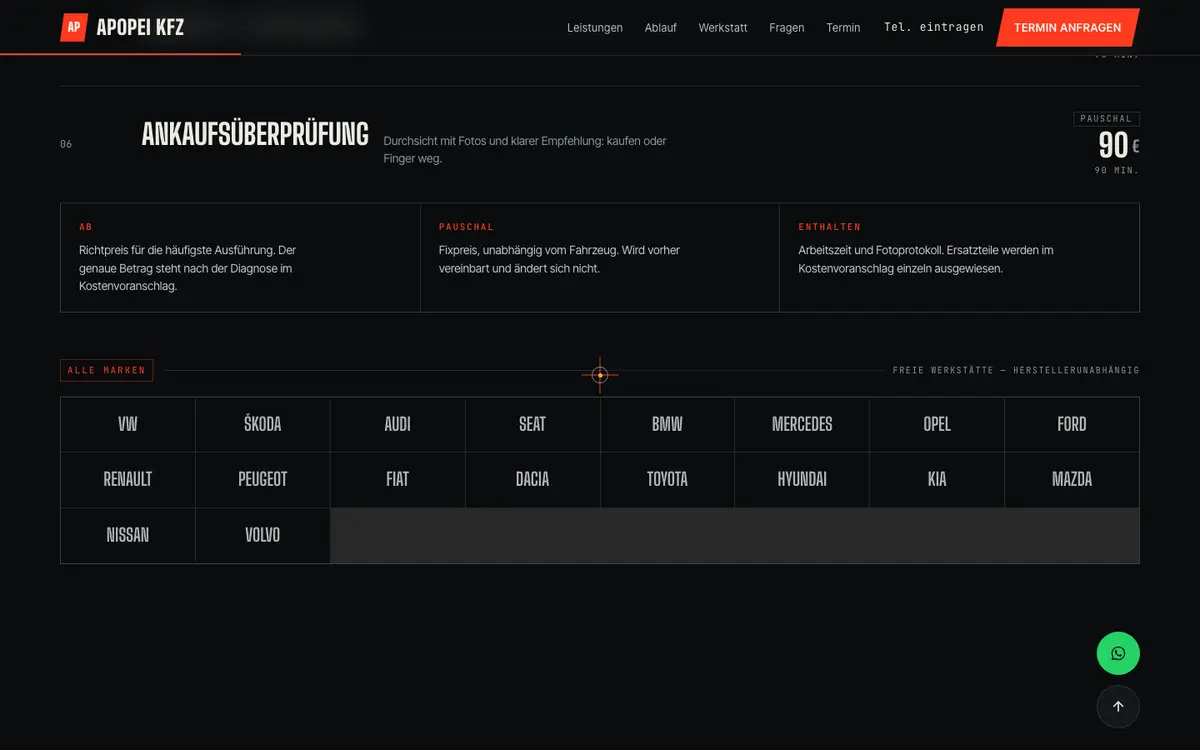This screenshot has height=750, width=1200.
Task: Choose the Volvo brand tile
Action: [263, 535]
